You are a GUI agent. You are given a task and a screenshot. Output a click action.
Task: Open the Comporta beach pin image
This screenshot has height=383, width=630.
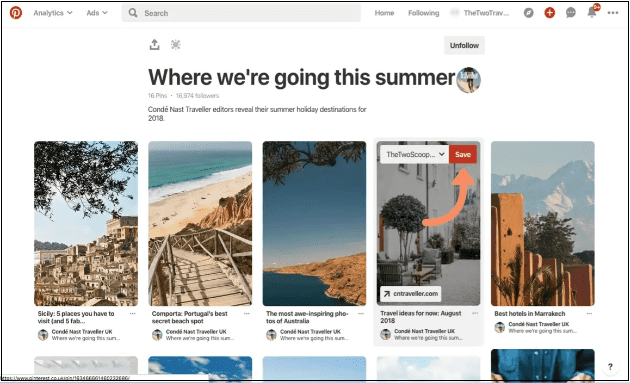click(x=200, y=223)
